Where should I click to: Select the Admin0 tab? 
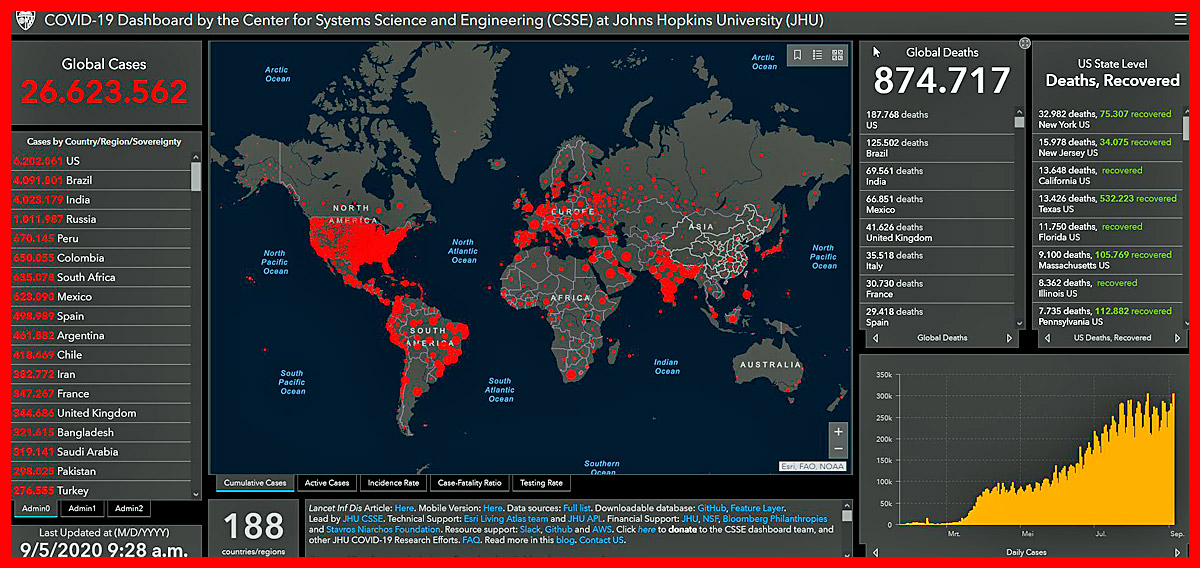(x=34, y=508)
